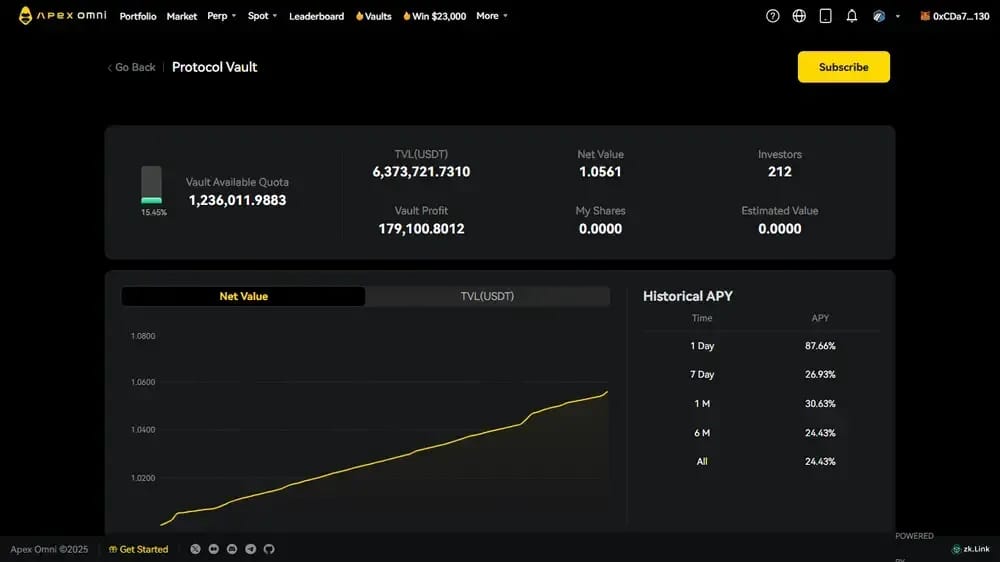Open the Telegram icon in footer
This screenshot has width=1000, height=562.
pos(251,549)
